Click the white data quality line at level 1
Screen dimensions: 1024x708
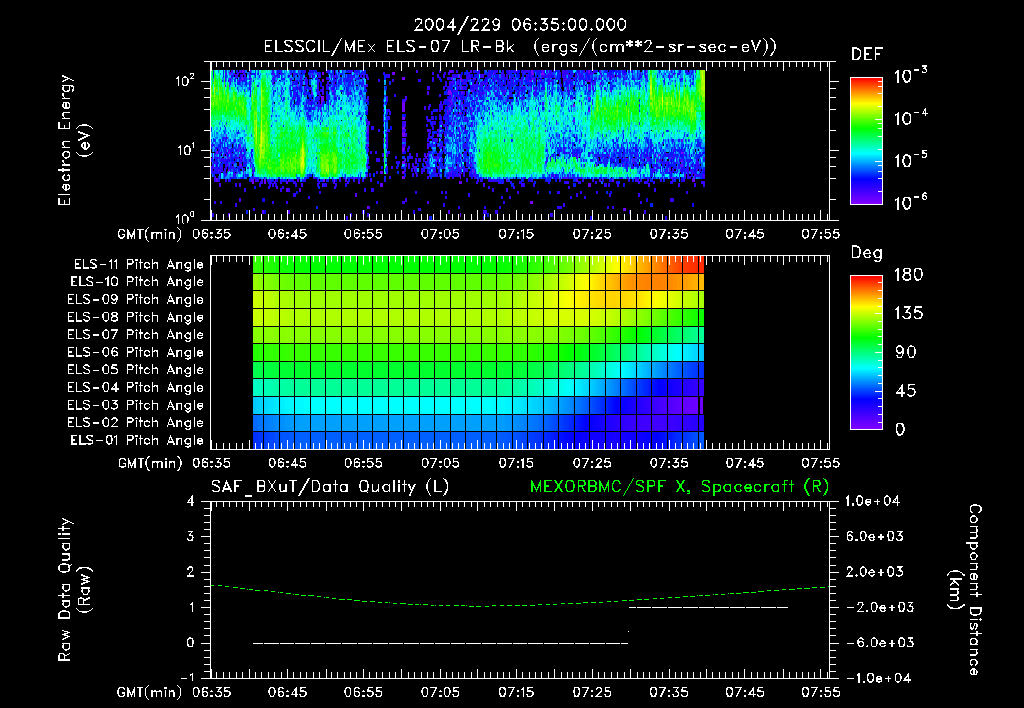tap(709, 607)
